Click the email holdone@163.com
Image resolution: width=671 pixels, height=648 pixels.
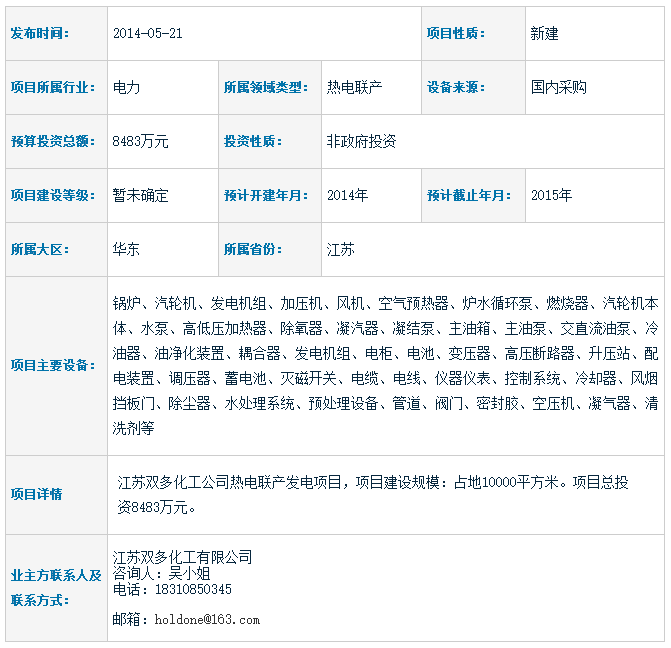coord(207,619)
